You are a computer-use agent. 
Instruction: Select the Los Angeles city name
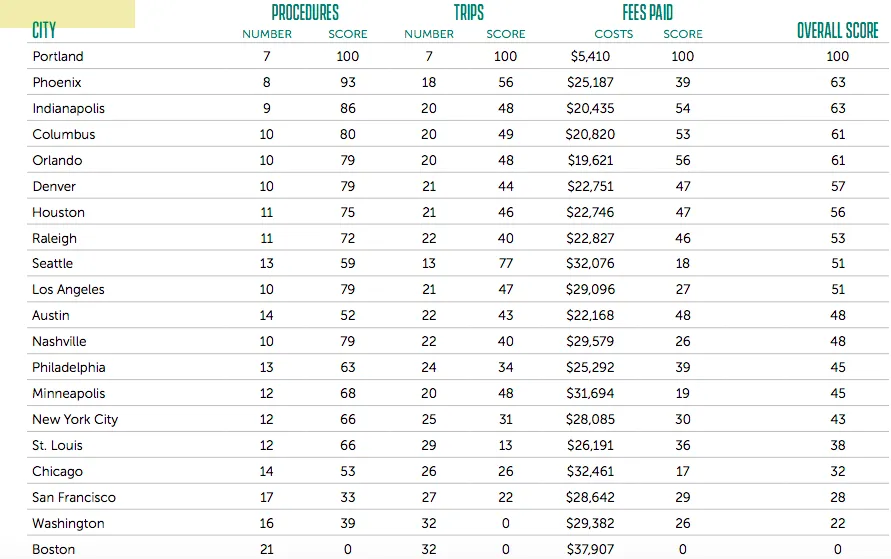68,290
